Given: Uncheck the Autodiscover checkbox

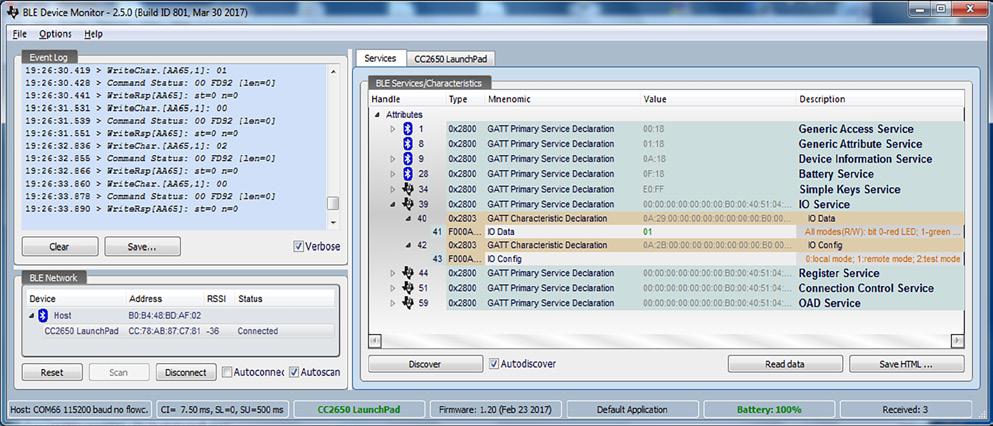Looking at the screenshot, I should (495, 364).
